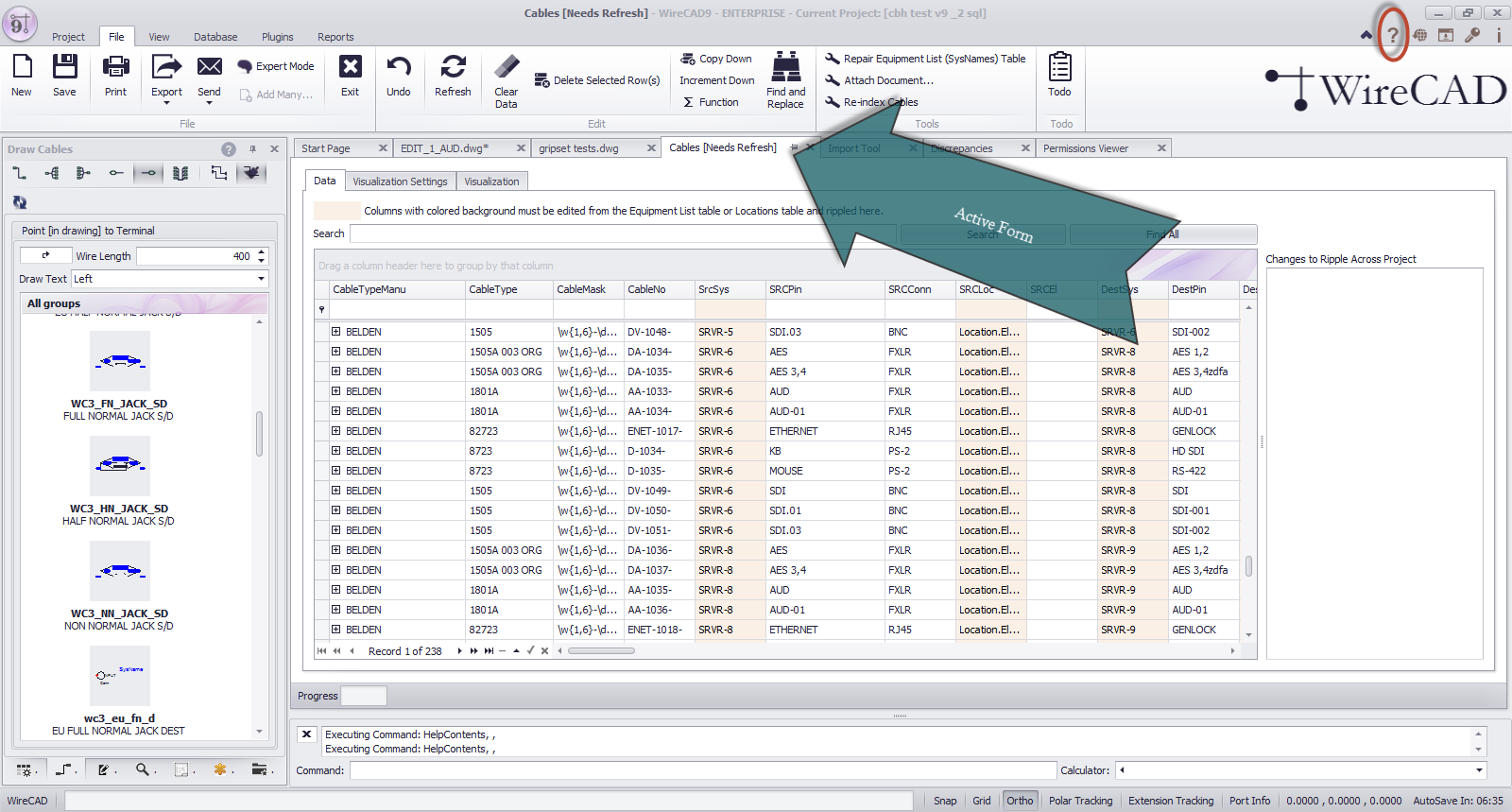
Task: Click Function button in Edit group
Action: coord(711,102)
